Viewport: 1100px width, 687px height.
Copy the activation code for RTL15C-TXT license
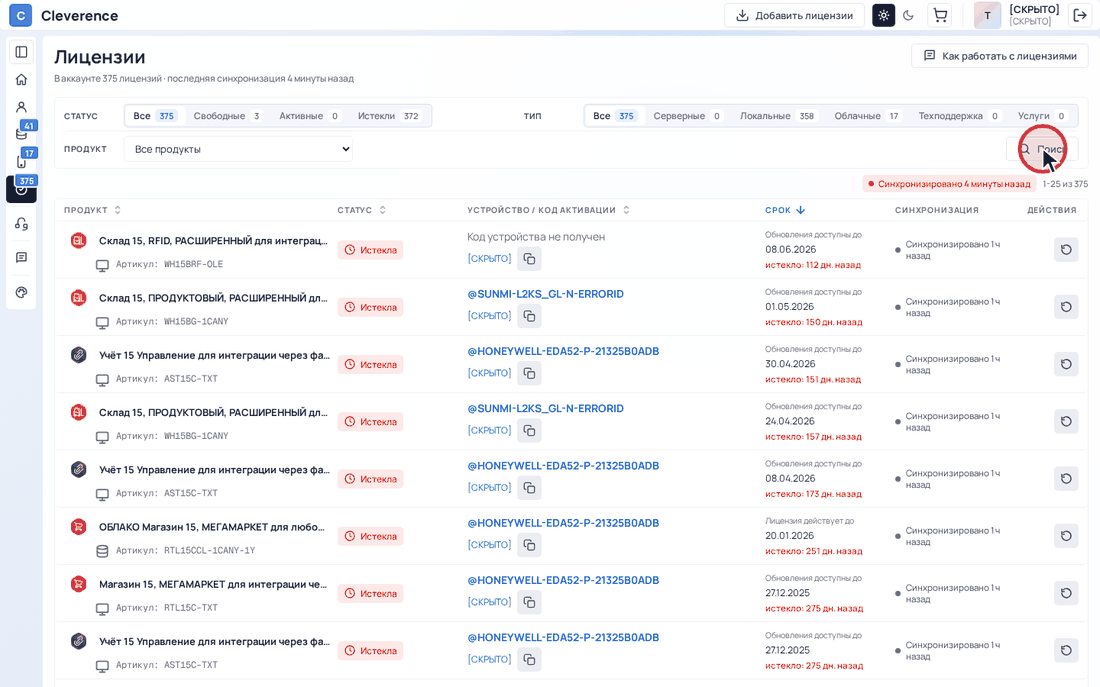tap(530, 602)
